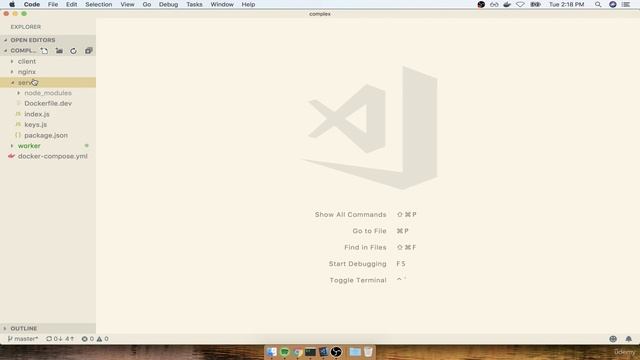
Task: Open Dockerfile.dev in the server folder
Action: click(x=48, y=104)
